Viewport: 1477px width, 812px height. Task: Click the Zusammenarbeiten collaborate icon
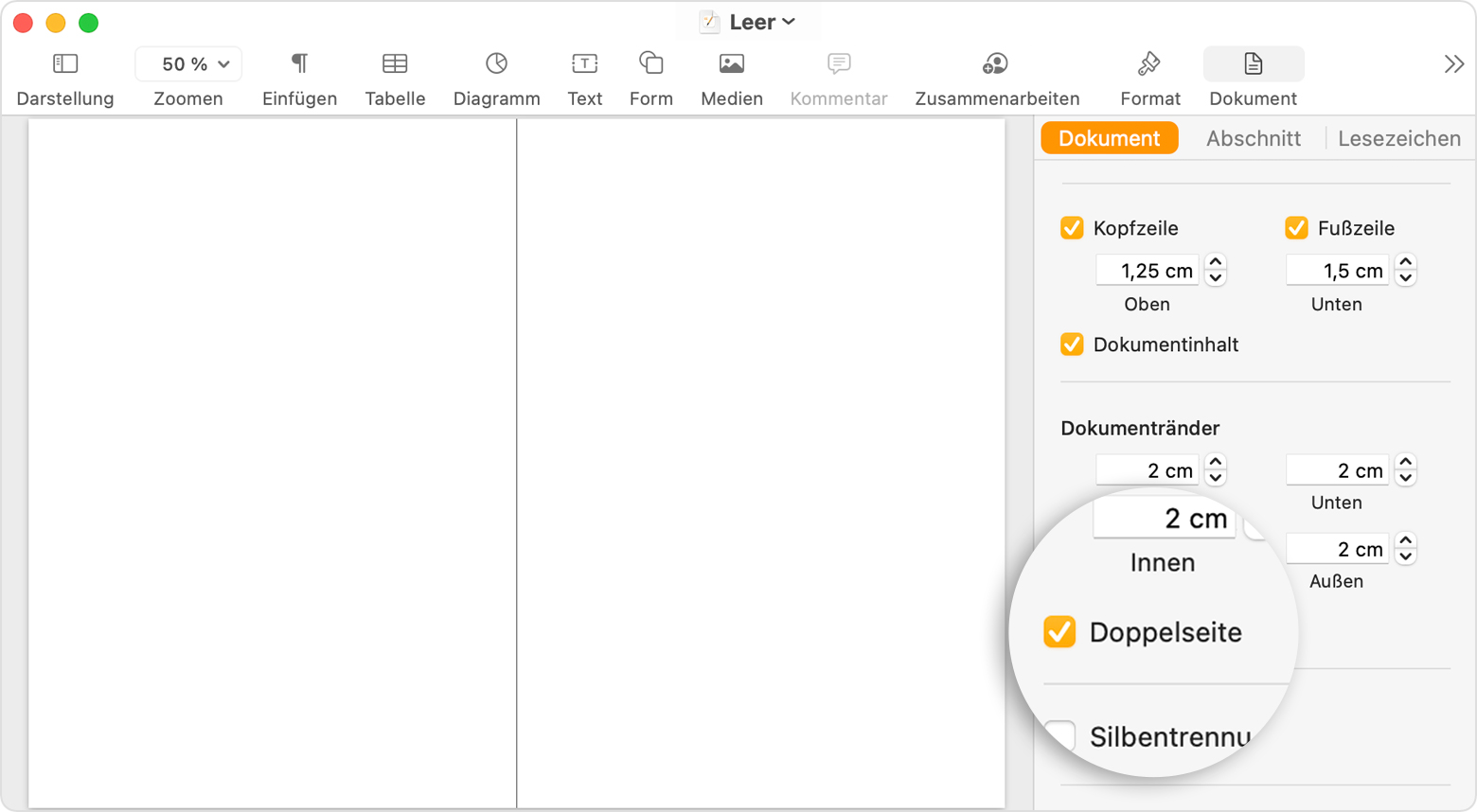996,64
